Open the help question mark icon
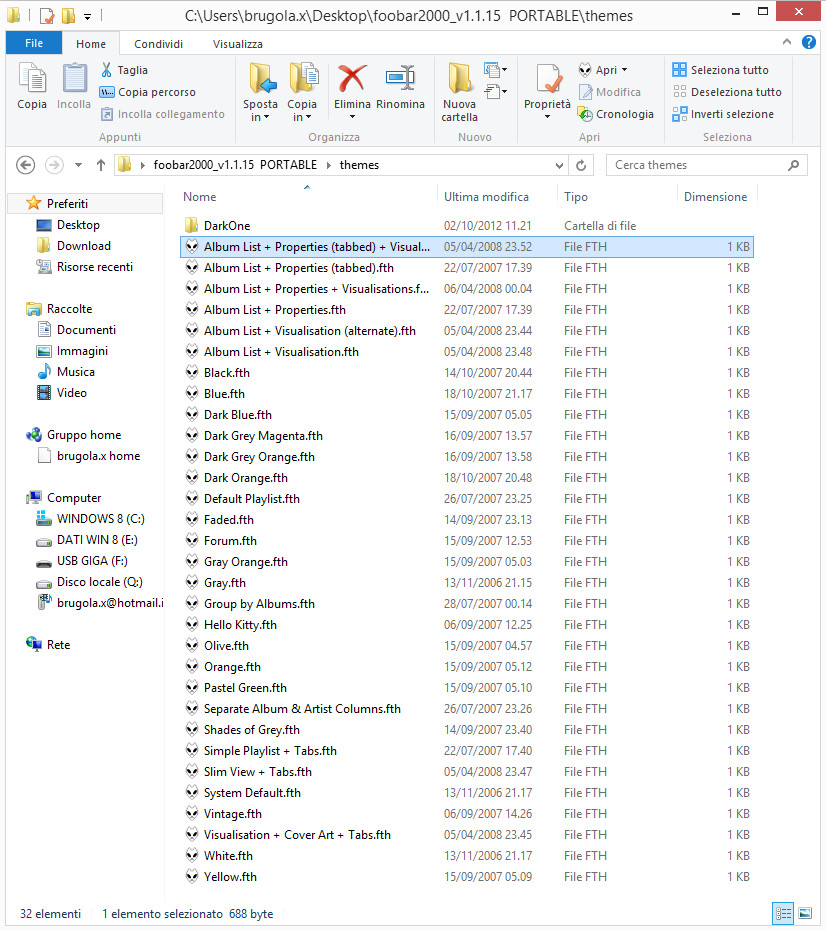Screen dimensions: 826x931 808,42
